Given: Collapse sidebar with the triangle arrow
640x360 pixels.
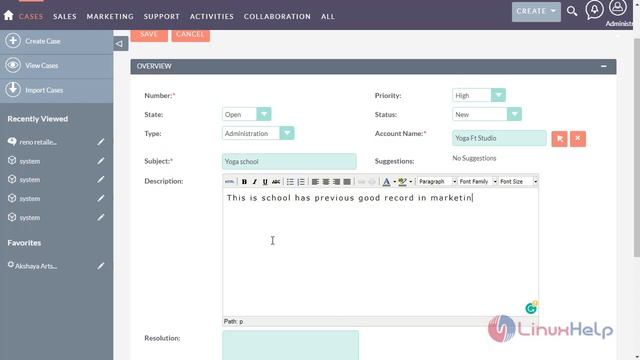Looking at the screenshot, I should [120, 44].
